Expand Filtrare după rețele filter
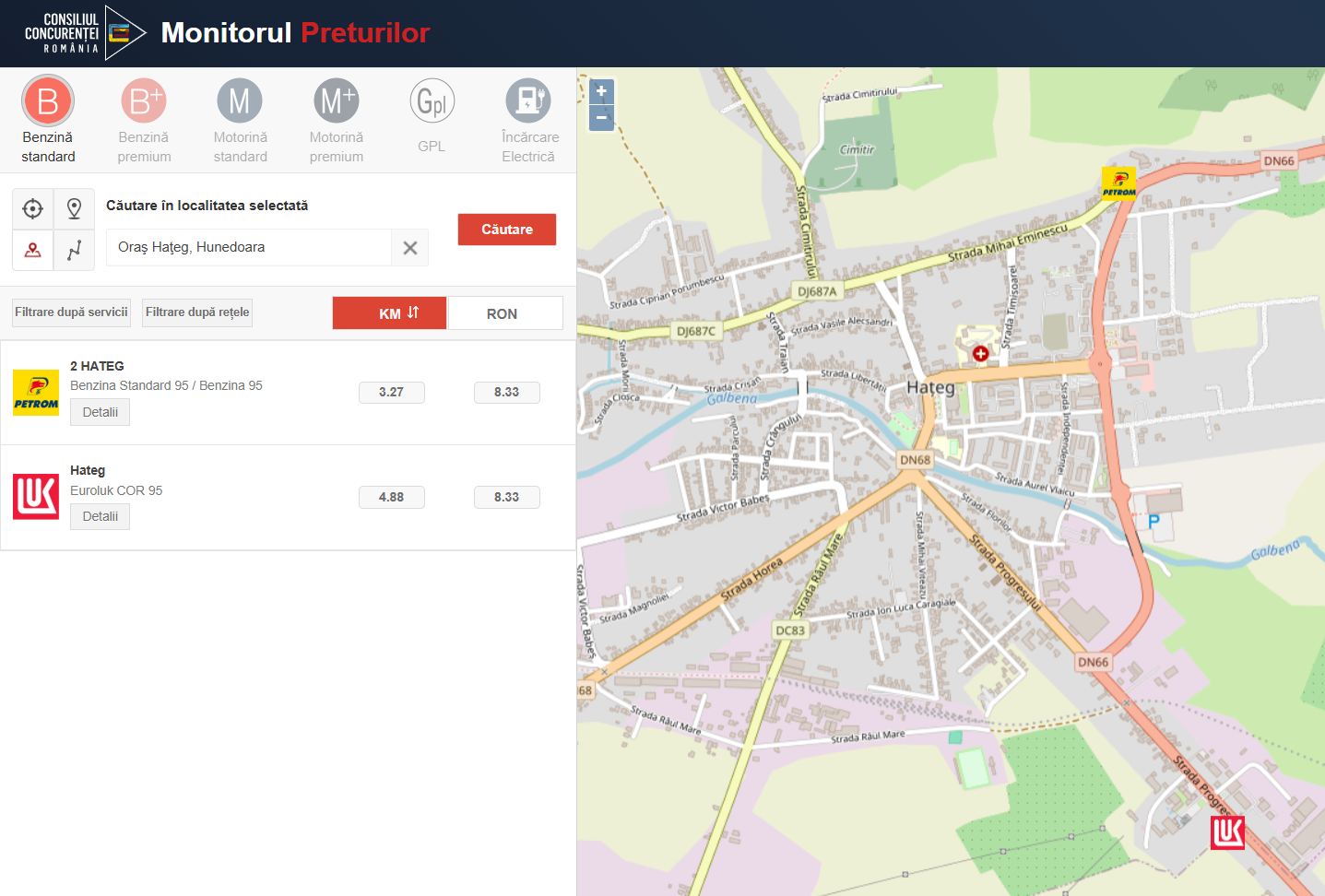1325x896 pixels. (x=197, y=312)
